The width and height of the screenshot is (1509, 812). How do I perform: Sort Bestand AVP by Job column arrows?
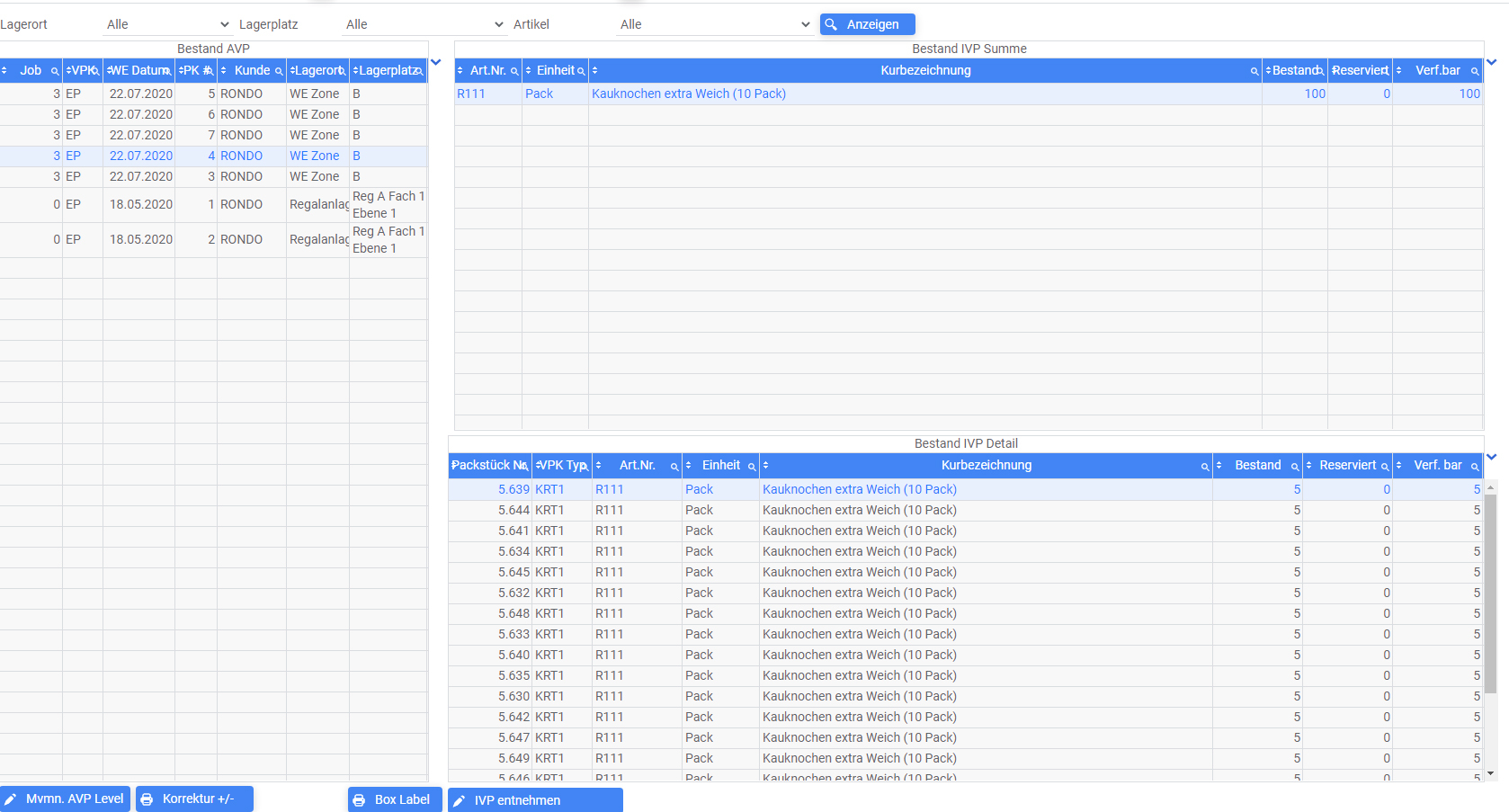point(4,70)
